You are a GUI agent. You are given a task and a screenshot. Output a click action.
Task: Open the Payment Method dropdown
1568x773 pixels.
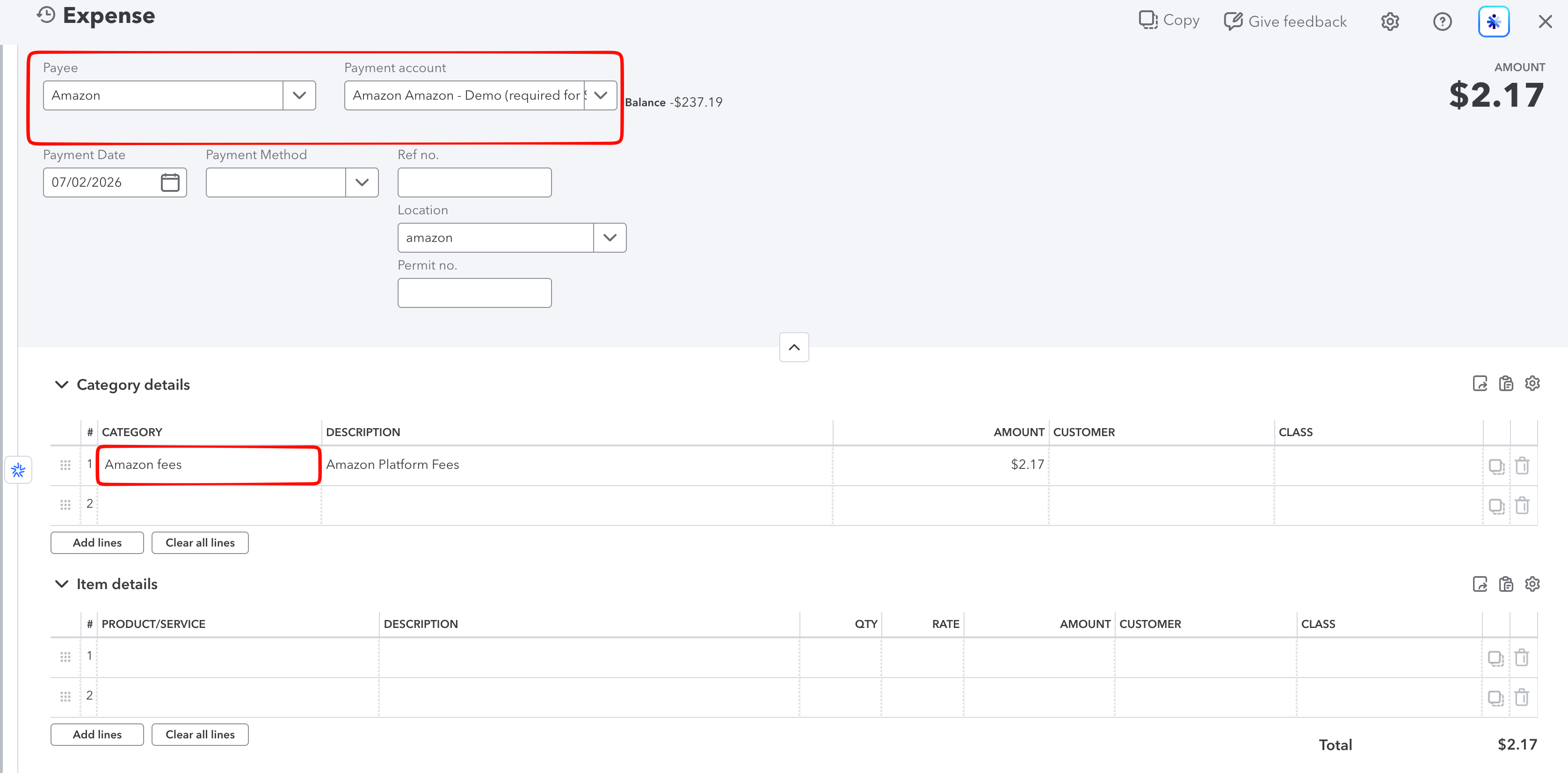[362, 182]
